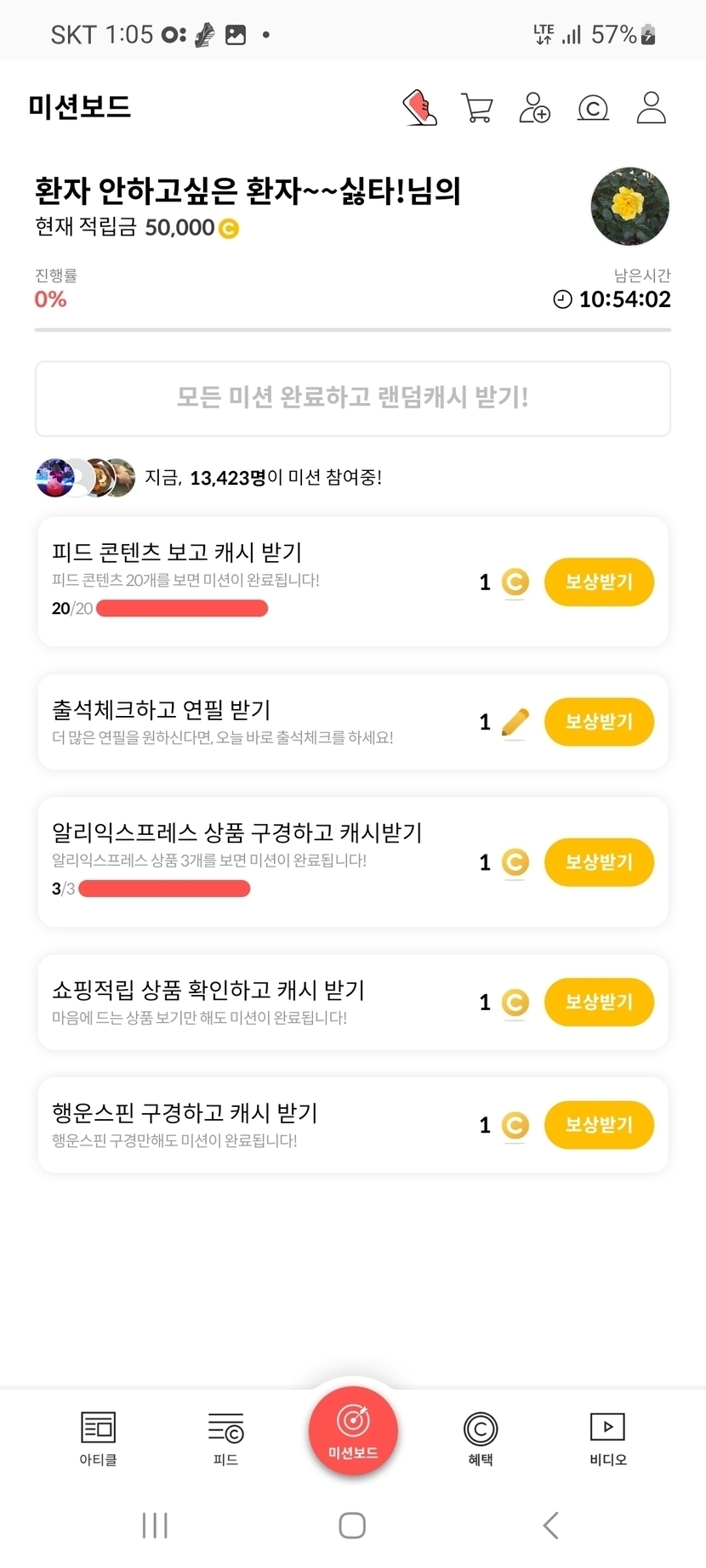
Task: Switch to the 피드 tab
Action: [x=225, y=1439]
